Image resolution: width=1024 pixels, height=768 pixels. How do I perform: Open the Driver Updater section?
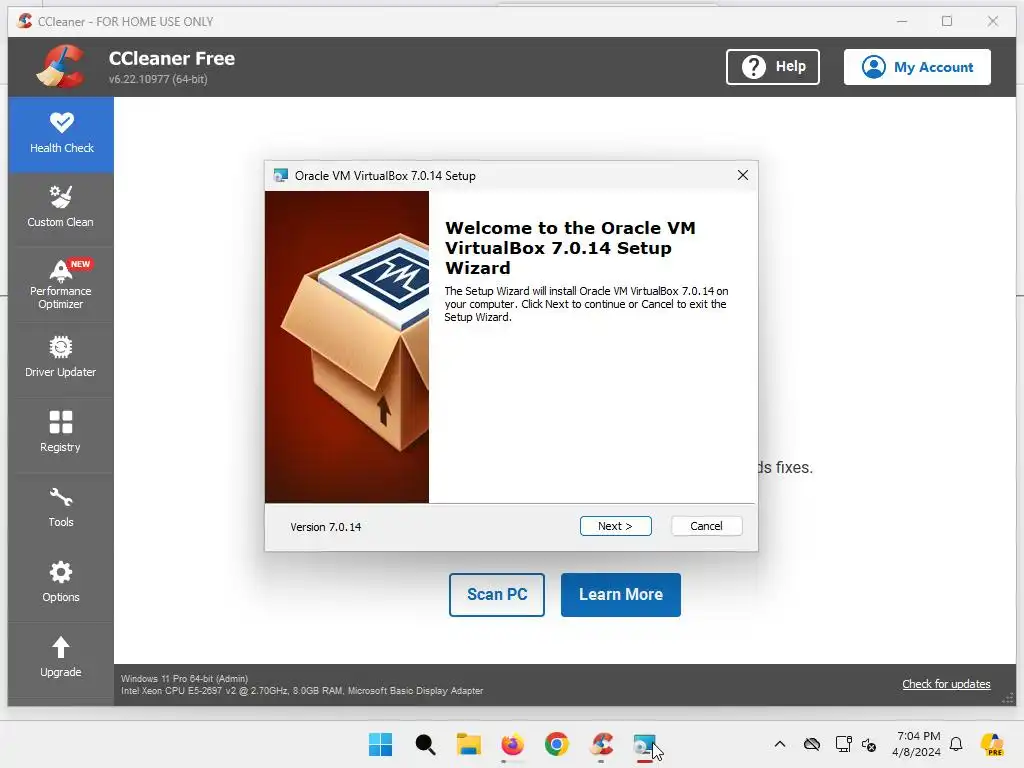[61, 357]
